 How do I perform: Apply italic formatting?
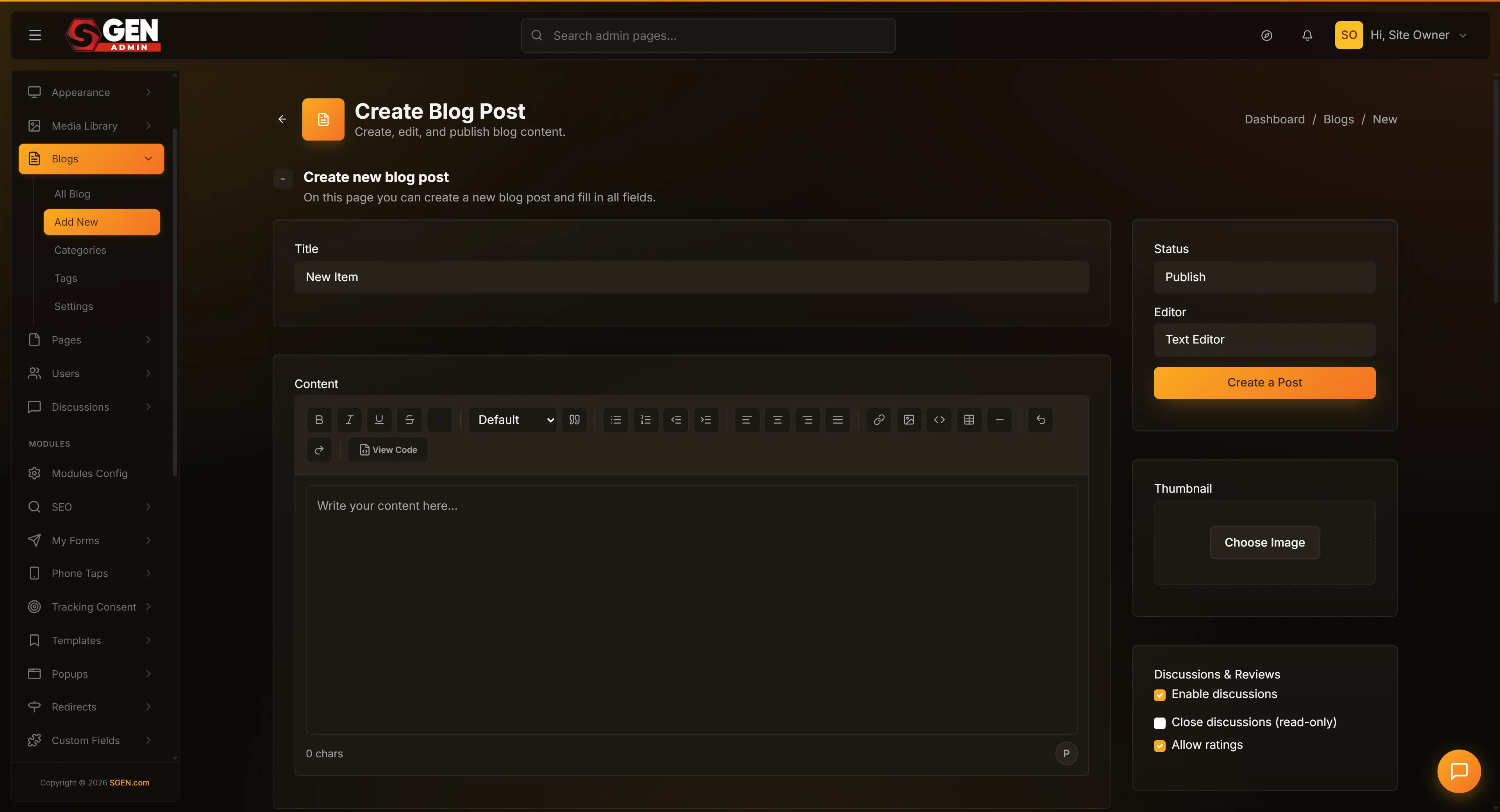click(x=349, y=420)
